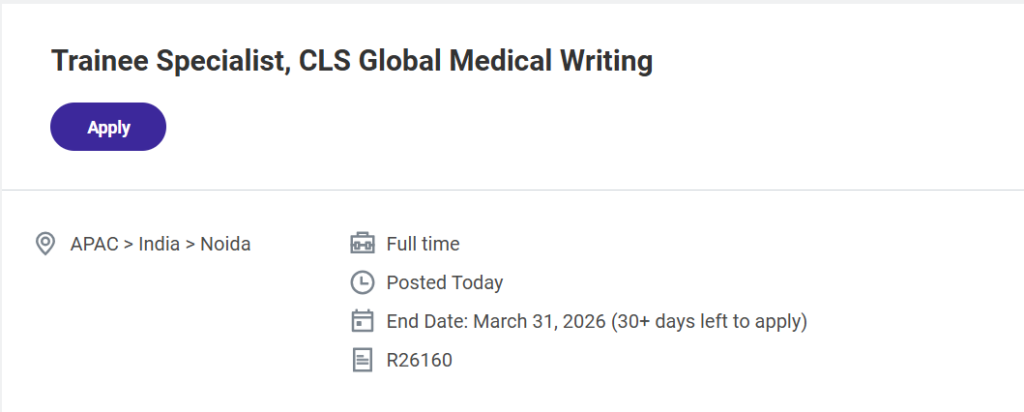Click the first > separator after APAC
The image size is (1024, 412).
pos(128,244)
